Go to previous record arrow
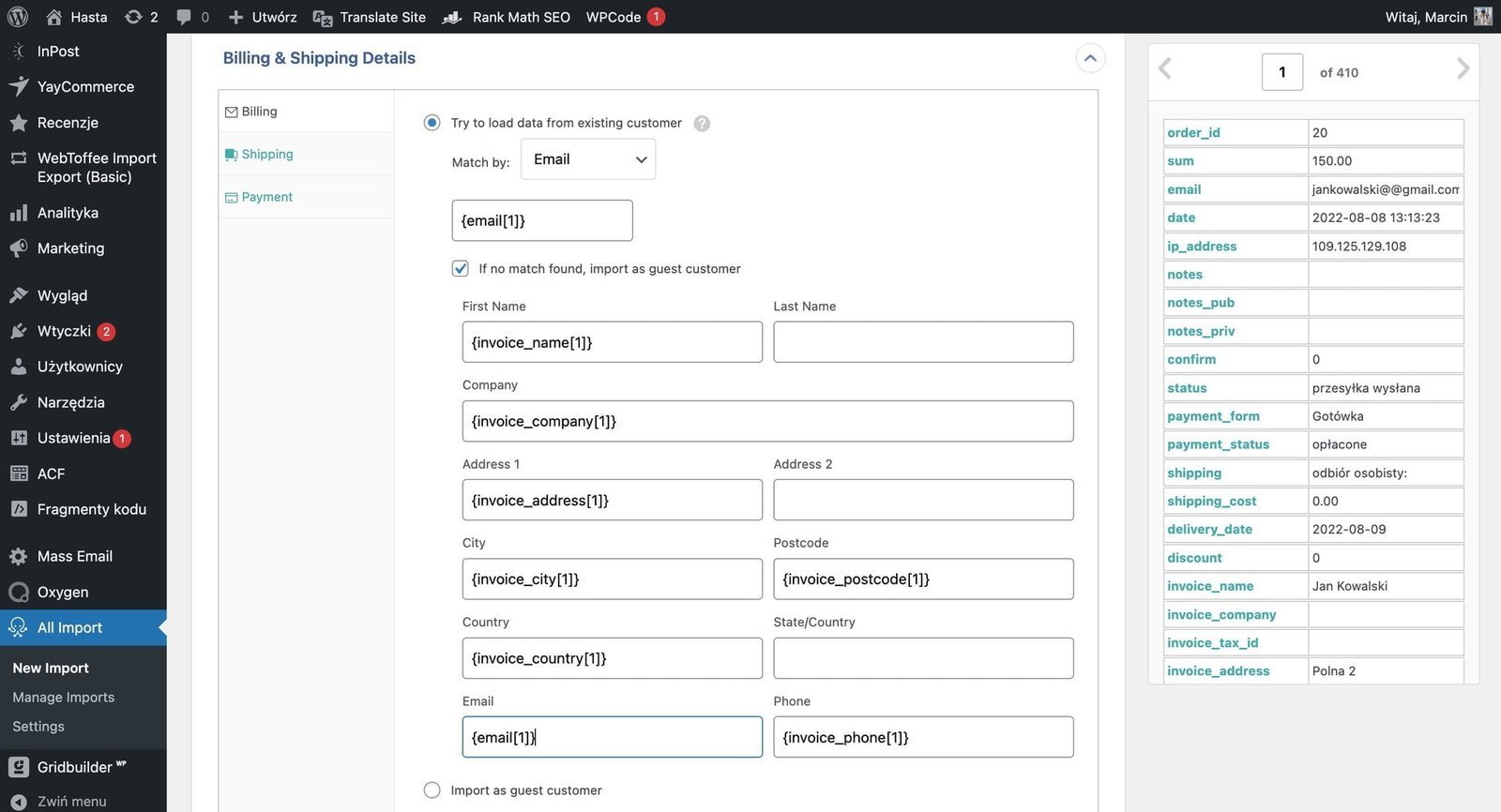 1165,68
